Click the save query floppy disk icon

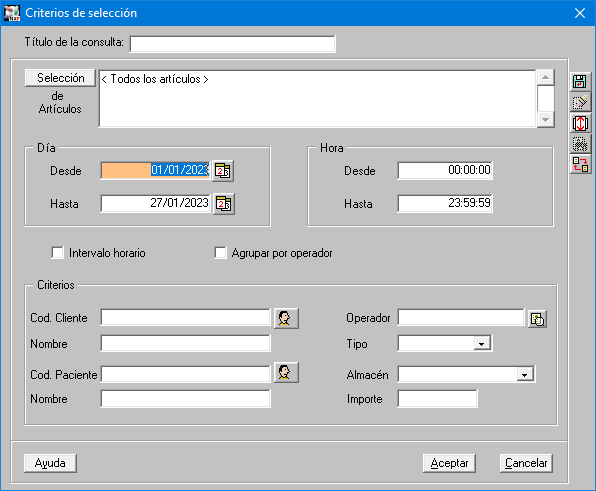580,81
